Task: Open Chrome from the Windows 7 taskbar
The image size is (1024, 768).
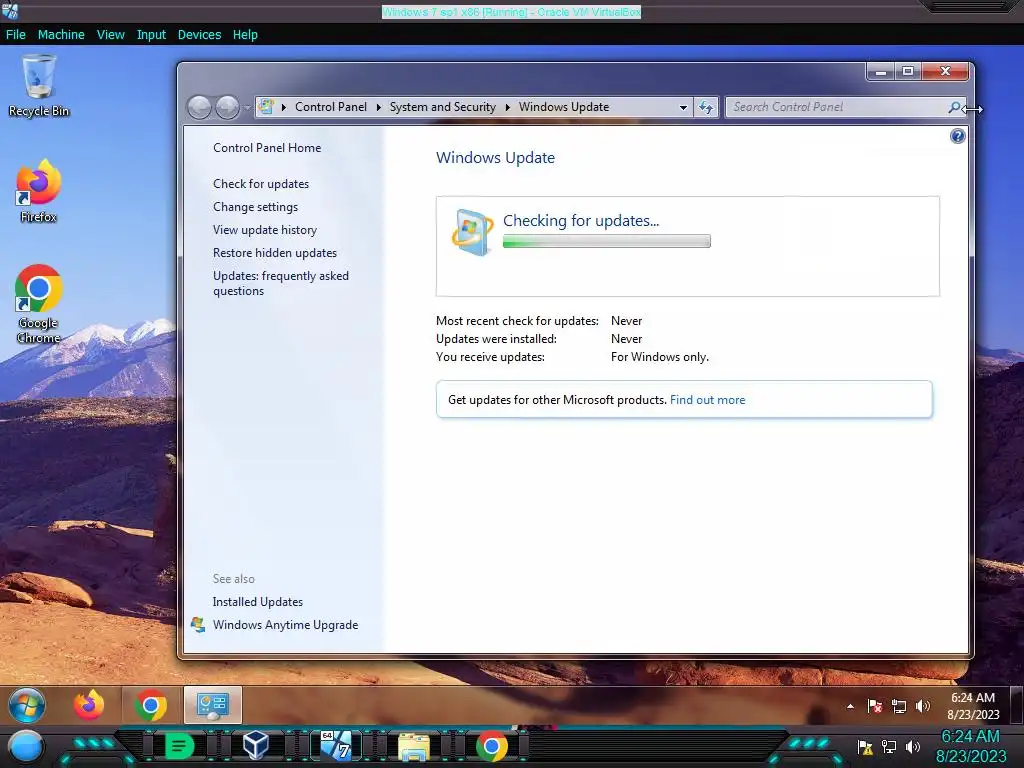Action: 150,705
